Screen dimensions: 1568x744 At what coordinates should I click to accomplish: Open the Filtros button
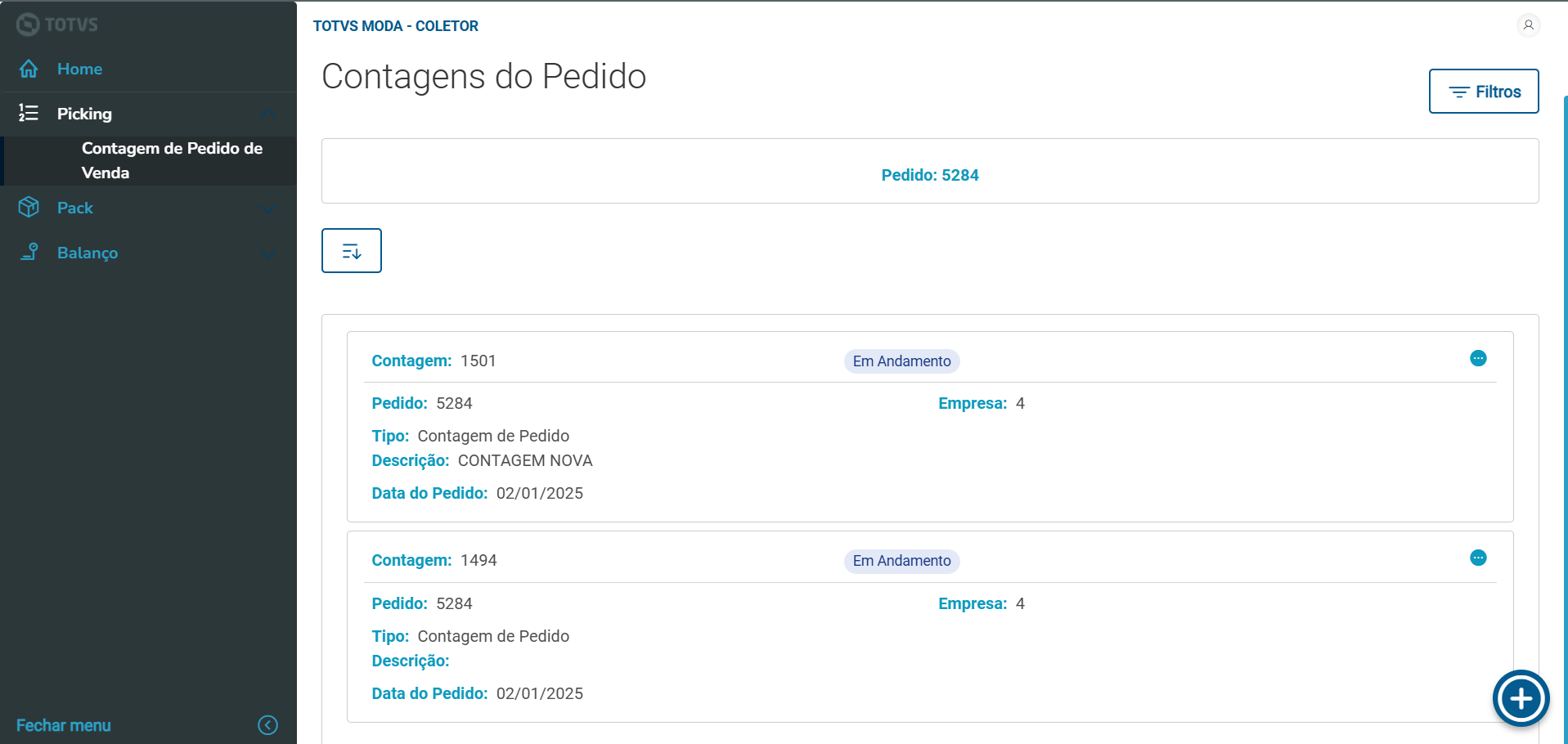[1484, 92]
